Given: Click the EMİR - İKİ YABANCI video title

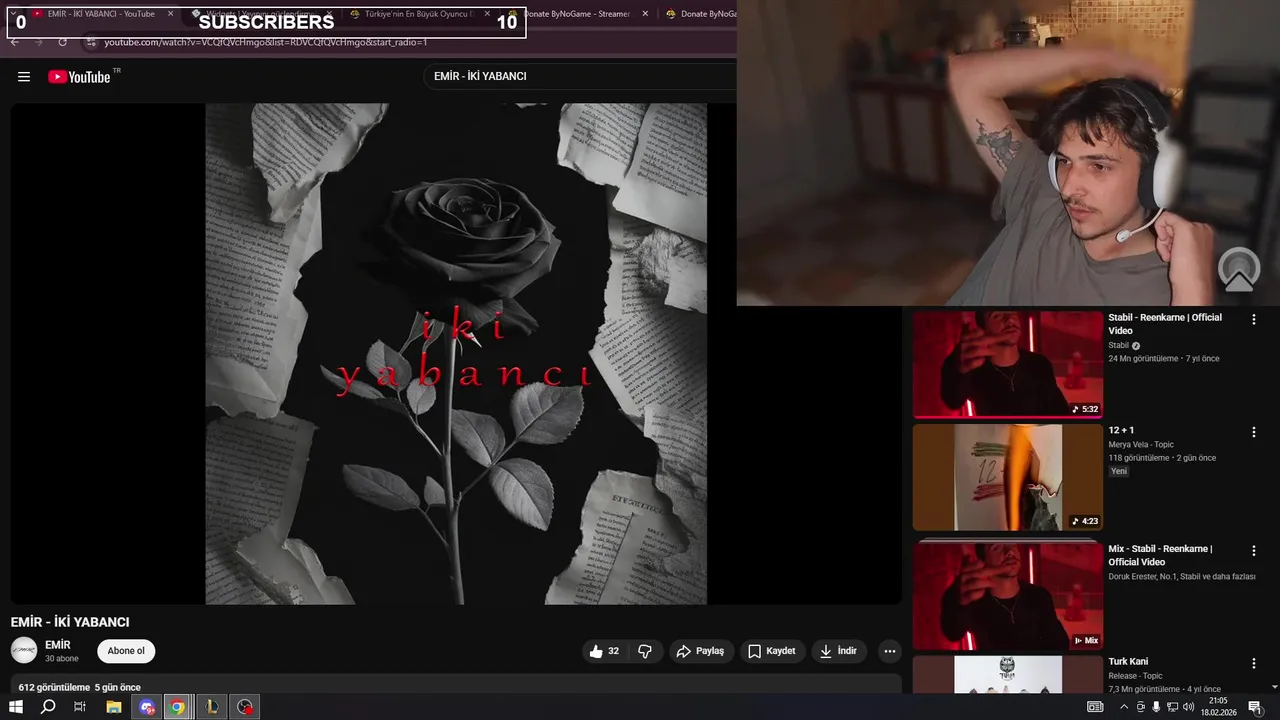Looking at the screenshot, I should tap(70, 622).
